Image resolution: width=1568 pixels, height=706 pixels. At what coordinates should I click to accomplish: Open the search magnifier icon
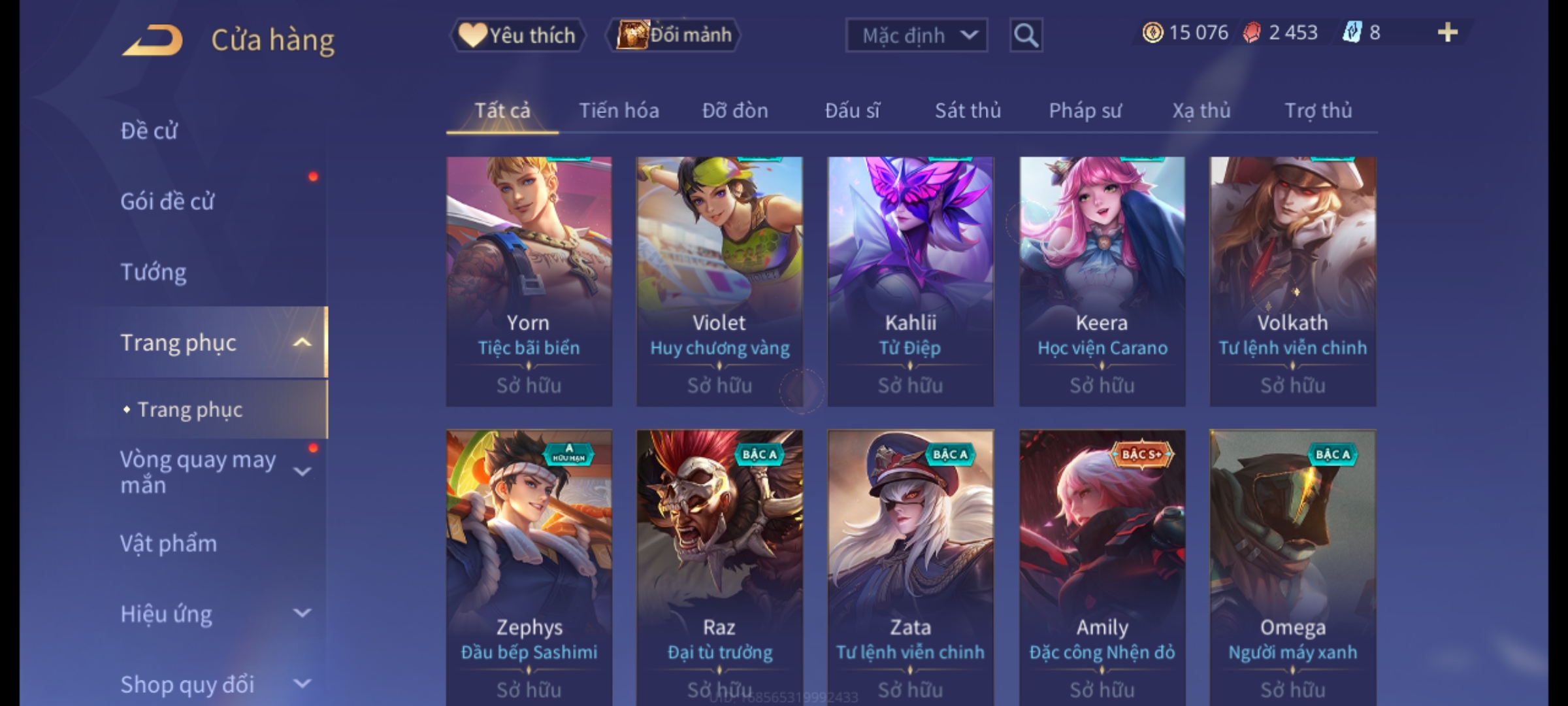click(x=1026, y=35)
